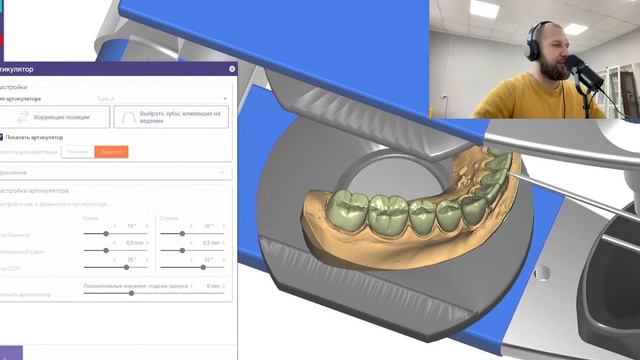Increase the articulator opening 0 mm value
Screen dimensions: 640x360
click(x=224, y=286)
